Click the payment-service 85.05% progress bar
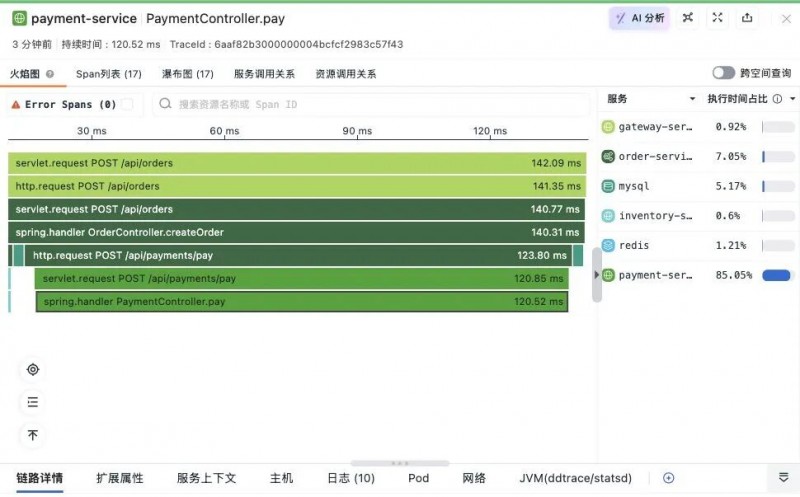 coord(778,276)
